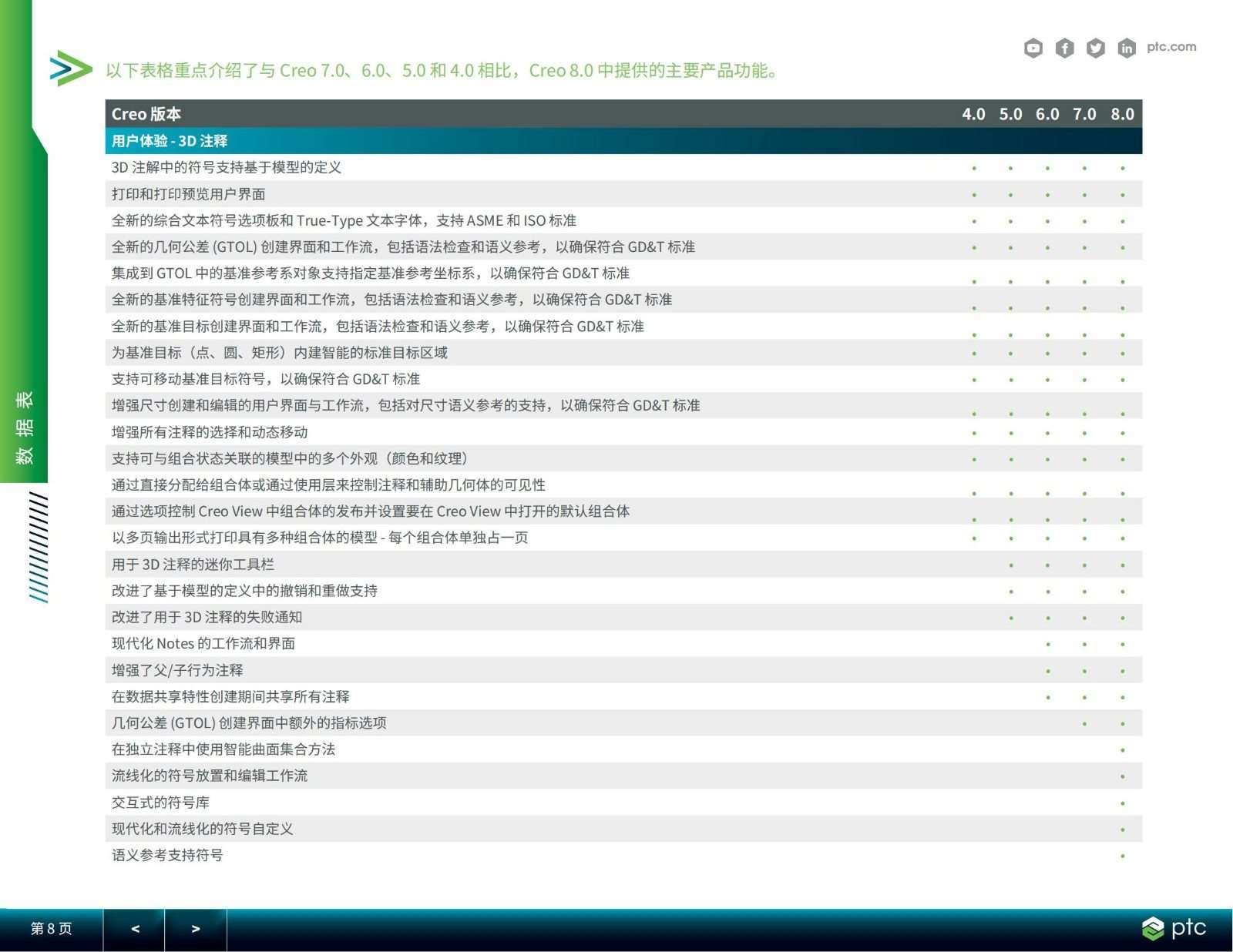The width and height of the screenshot is (1233, 952).
Task: Open the Twitter social icon
Action: coord(1095,49)
